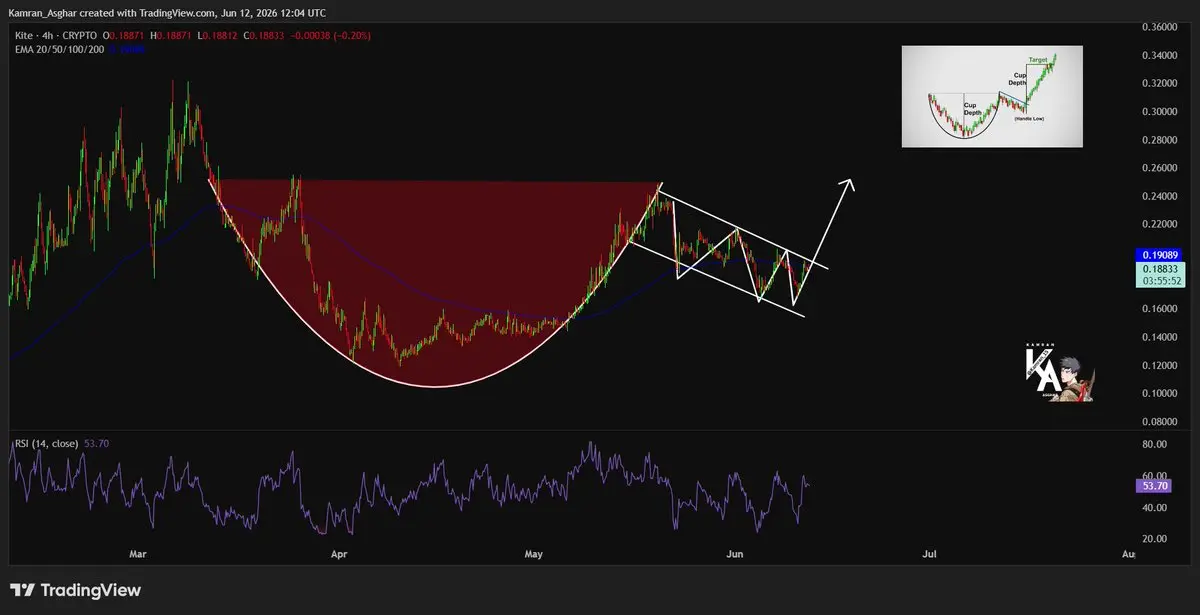This screenshot has height=615, width=1200.
Task: Click the 03:55:52 candle countdown label
Action: point(1160,281)
